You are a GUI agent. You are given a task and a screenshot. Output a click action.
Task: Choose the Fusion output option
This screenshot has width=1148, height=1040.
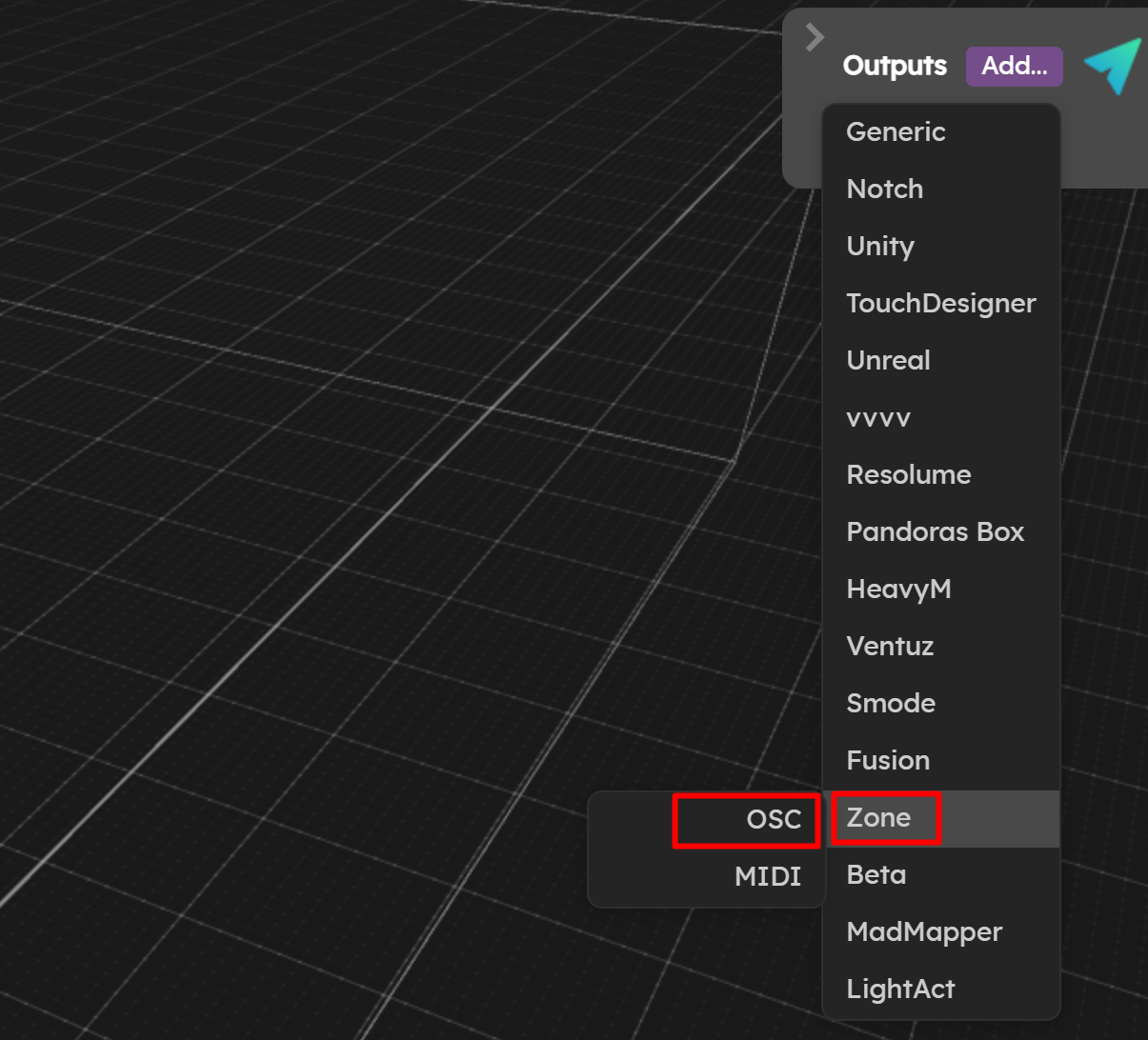point(941,761)
